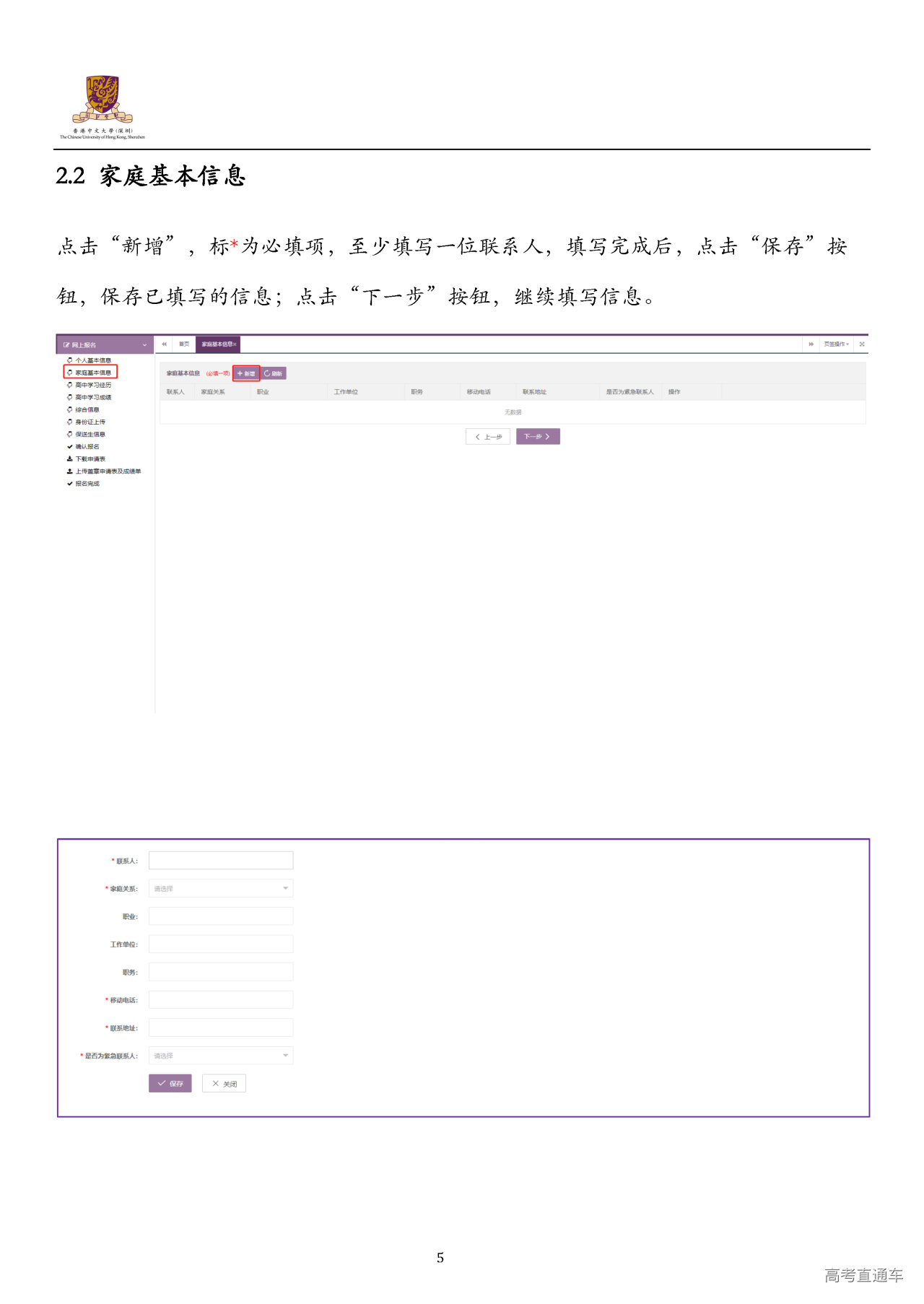The height and width of the screenshot is (1304, 924).
Task: Select 家庭基本信息 in the sidebar
Action: (90, 373)
